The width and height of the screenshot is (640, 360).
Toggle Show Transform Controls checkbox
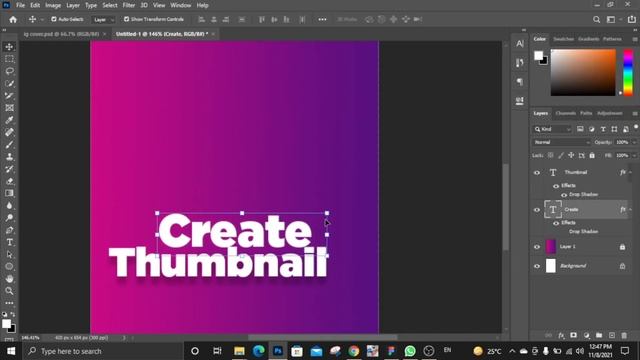tap(126, 19)
